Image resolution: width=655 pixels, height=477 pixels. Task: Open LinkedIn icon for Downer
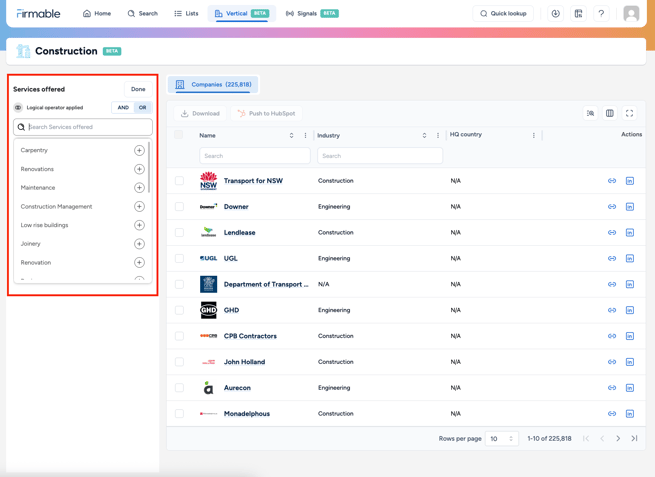tap(630, 207)
